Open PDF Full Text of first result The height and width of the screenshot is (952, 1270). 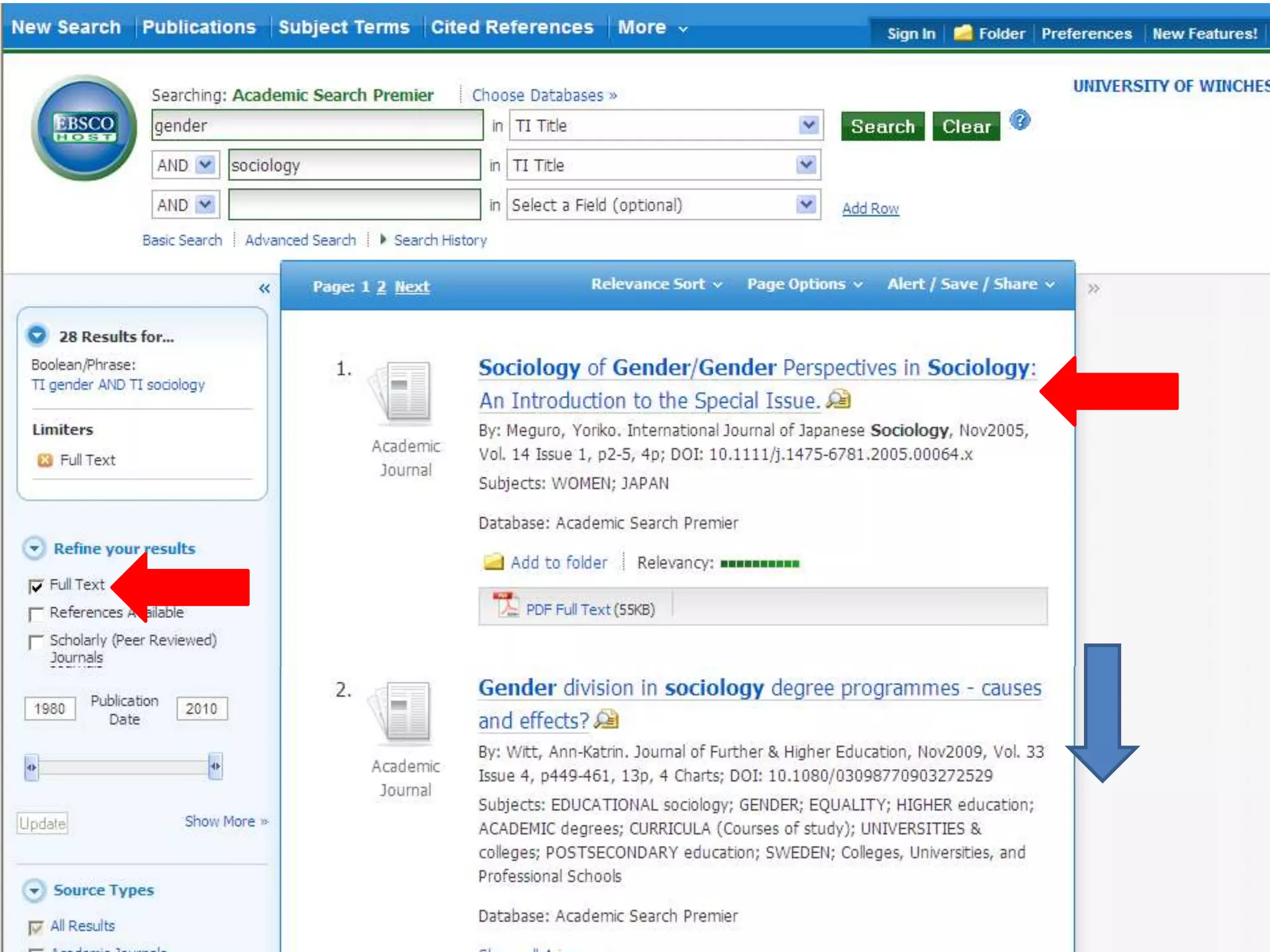[x=567, y=609]
